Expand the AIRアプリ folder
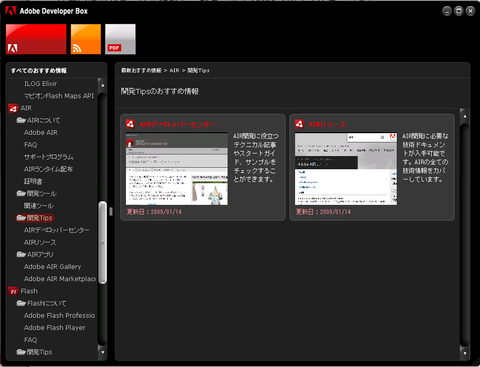 coord(21,254)
